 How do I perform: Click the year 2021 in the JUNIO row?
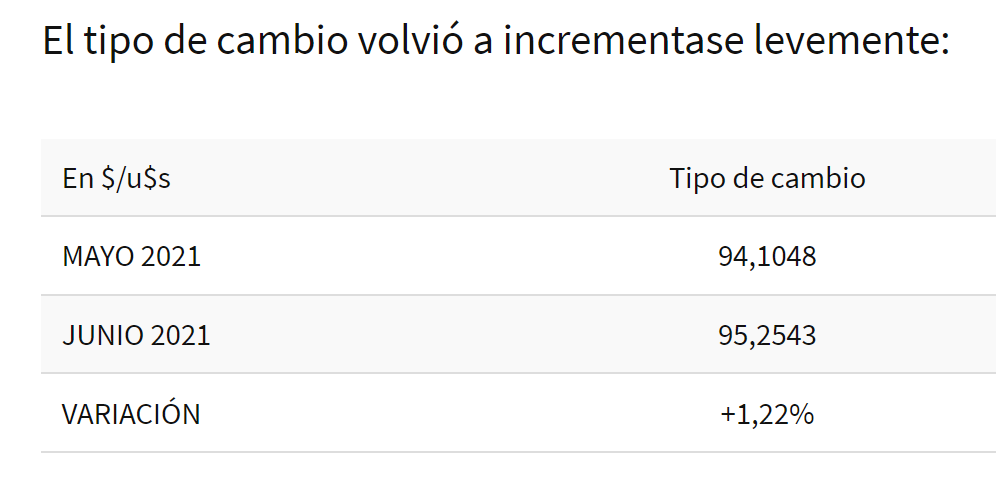[x=181, y=335]
